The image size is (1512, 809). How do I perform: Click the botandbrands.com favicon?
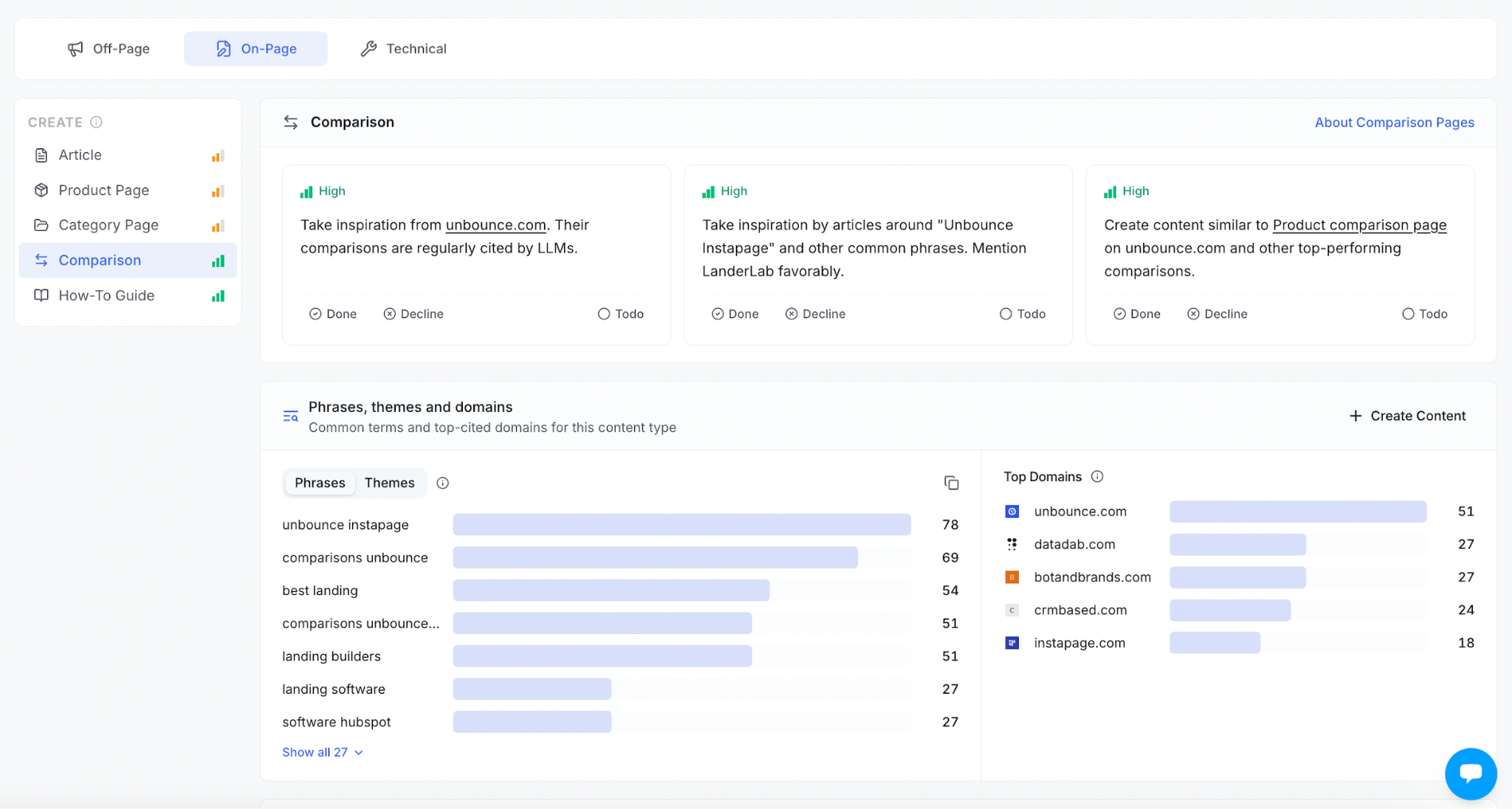coord(1012,577)
